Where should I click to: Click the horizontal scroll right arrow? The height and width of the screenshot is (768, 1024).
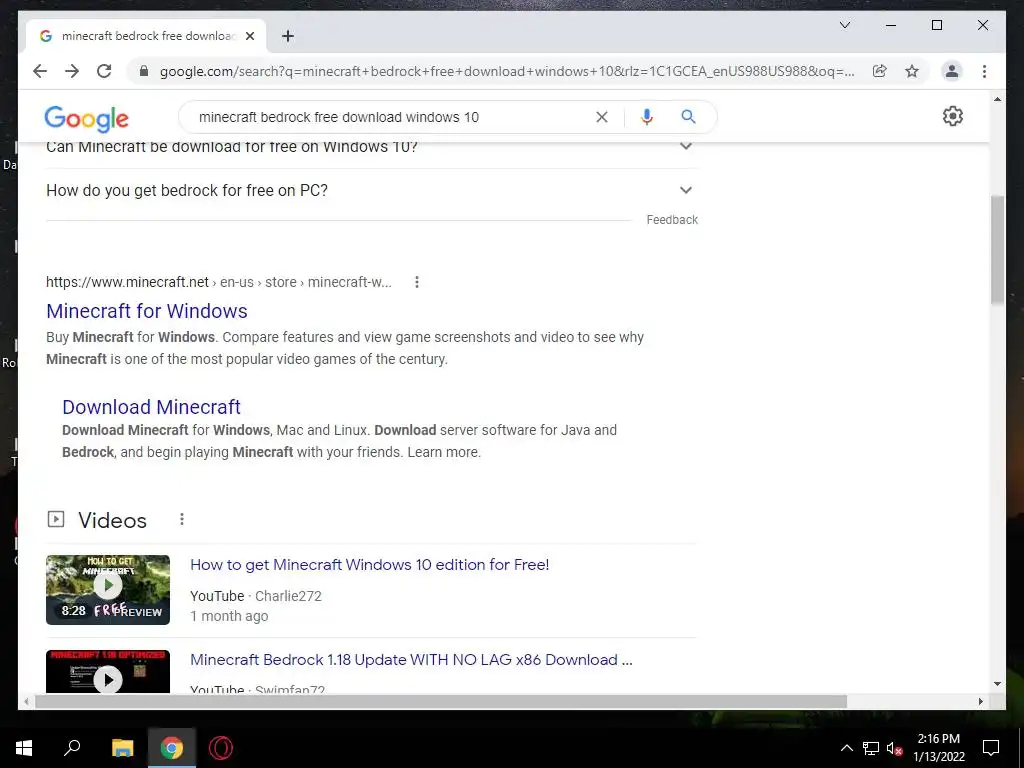click(x=980, y=701)
